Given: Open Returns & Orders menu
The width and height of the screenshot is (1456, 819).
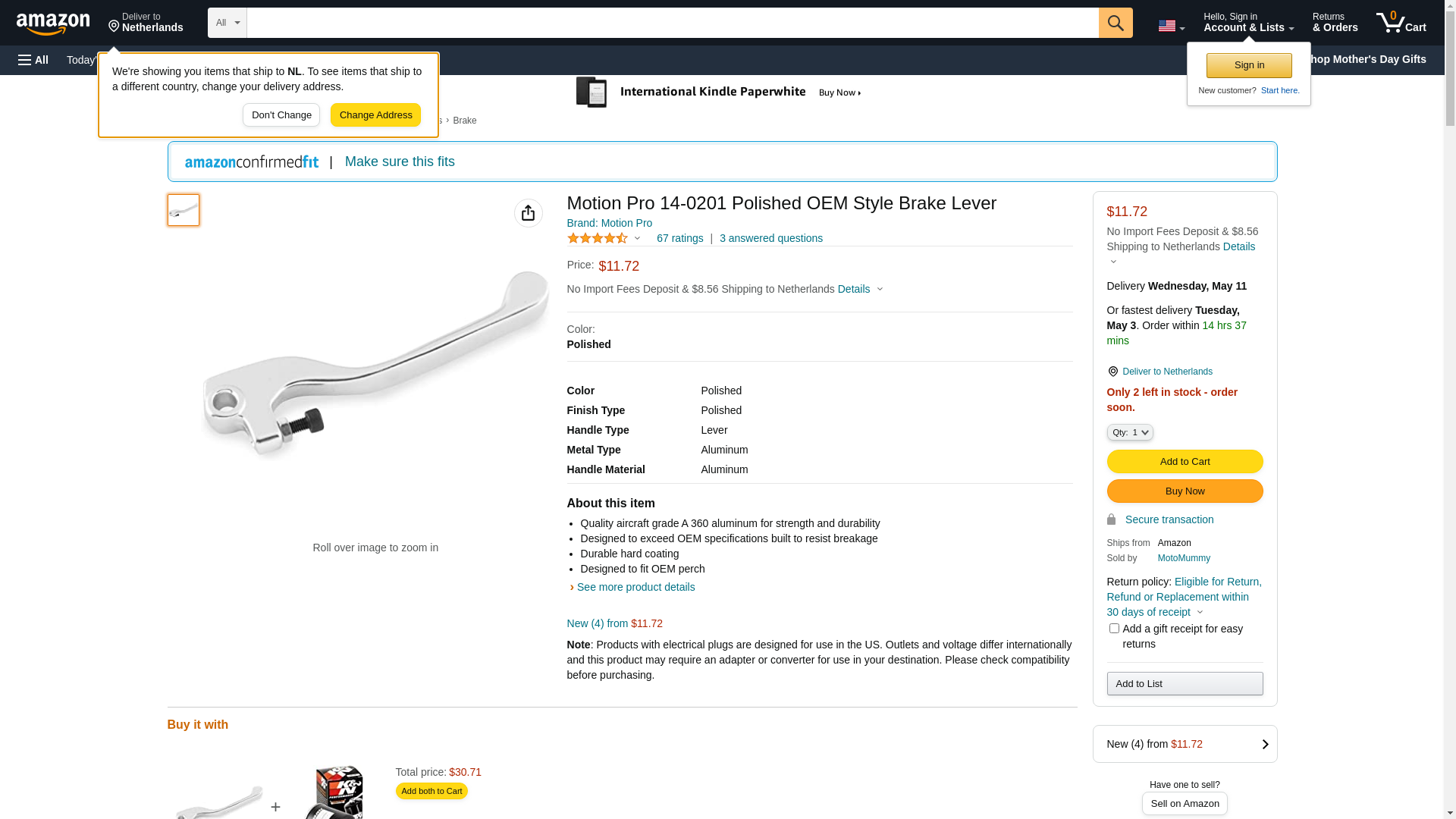Looking at the screenshot, I should coord(1335,23).
